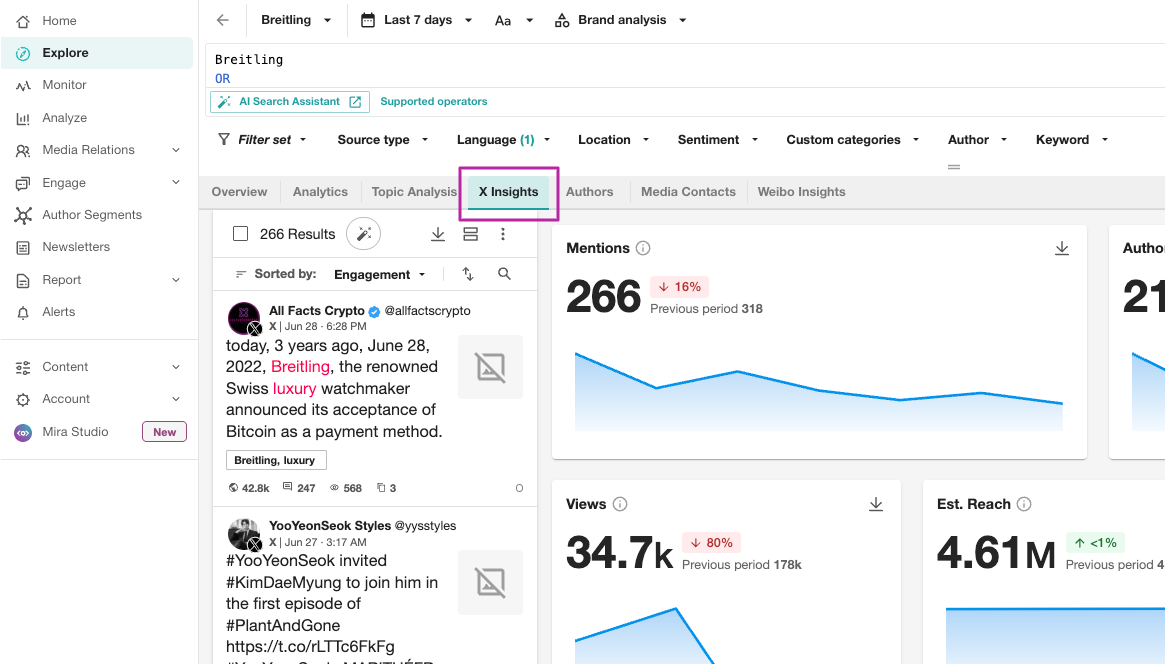
Task: Open Sorted by Engagement dropdown
Action: pos(380,275)
